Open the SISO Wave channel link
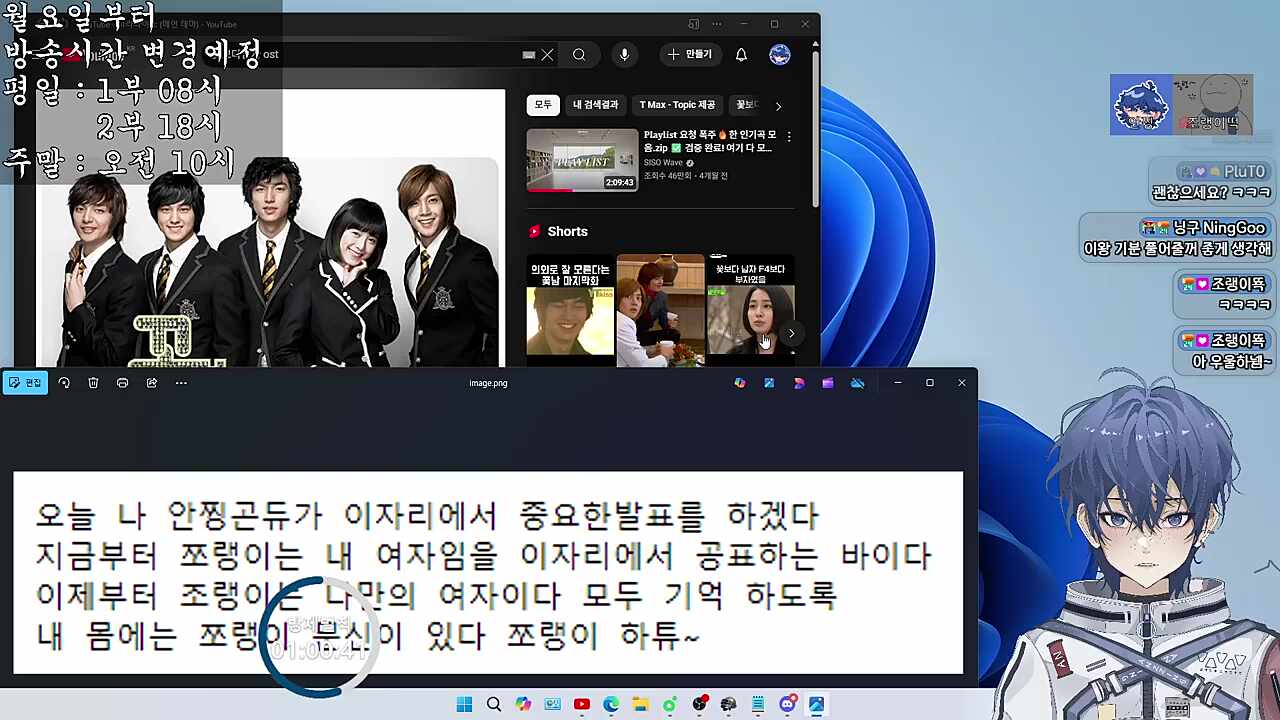 click(663, 163)
